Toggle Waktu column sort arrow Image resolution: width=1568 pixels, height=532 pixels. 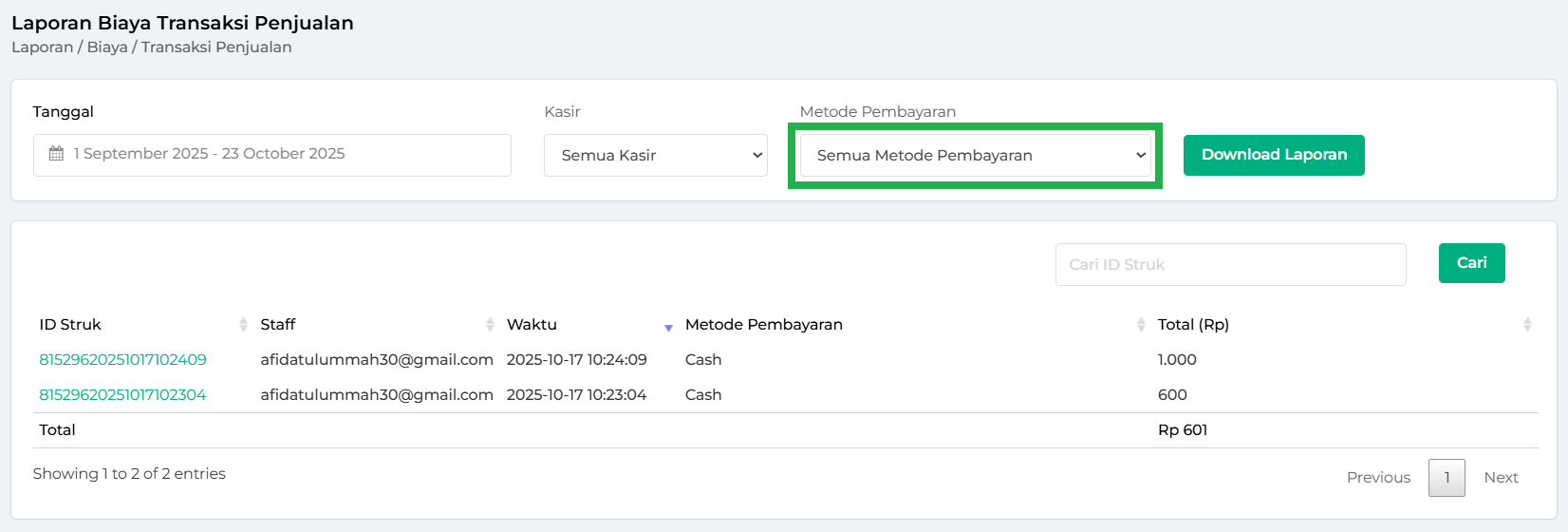[x=668, y=327]
